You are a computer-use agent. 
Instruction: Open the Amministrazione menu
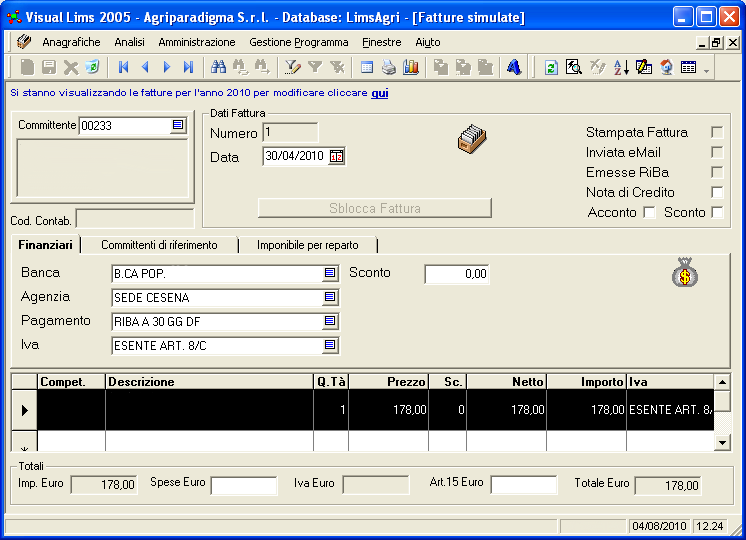coord(197,42)
